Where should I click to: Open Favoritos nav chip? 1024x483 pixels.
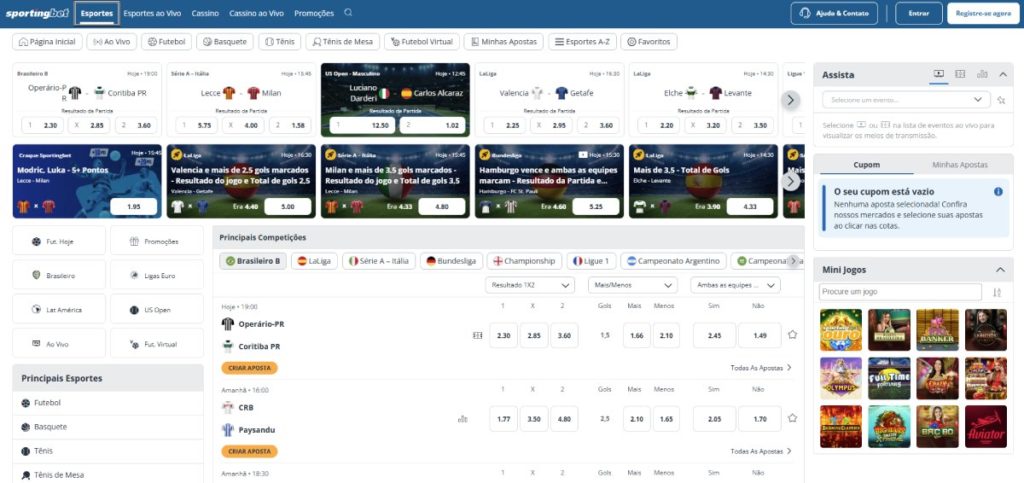[x=648, y=42]
